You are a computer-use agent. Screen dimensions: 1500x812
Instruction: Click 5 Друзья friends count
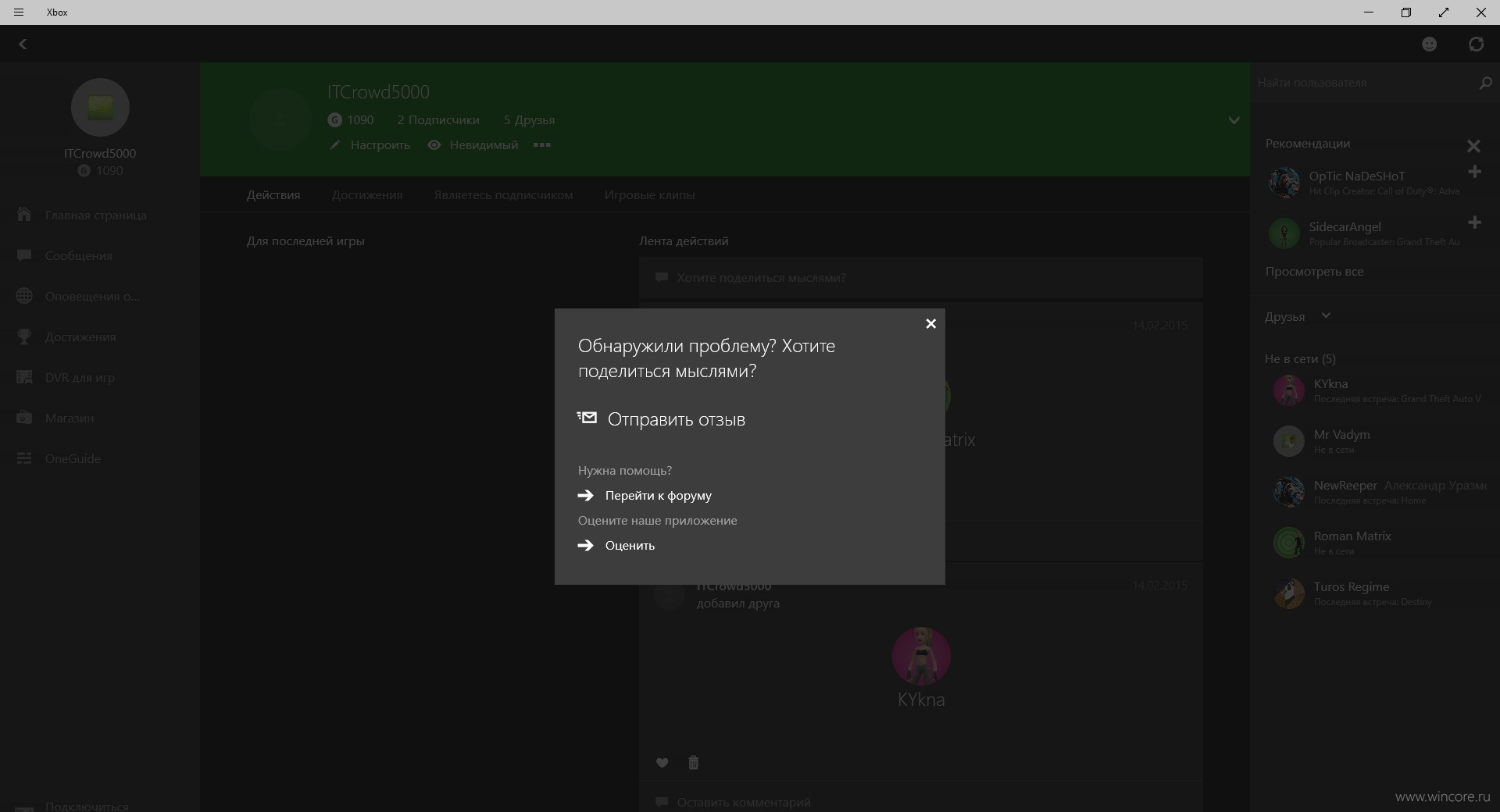tap(529, 120)
